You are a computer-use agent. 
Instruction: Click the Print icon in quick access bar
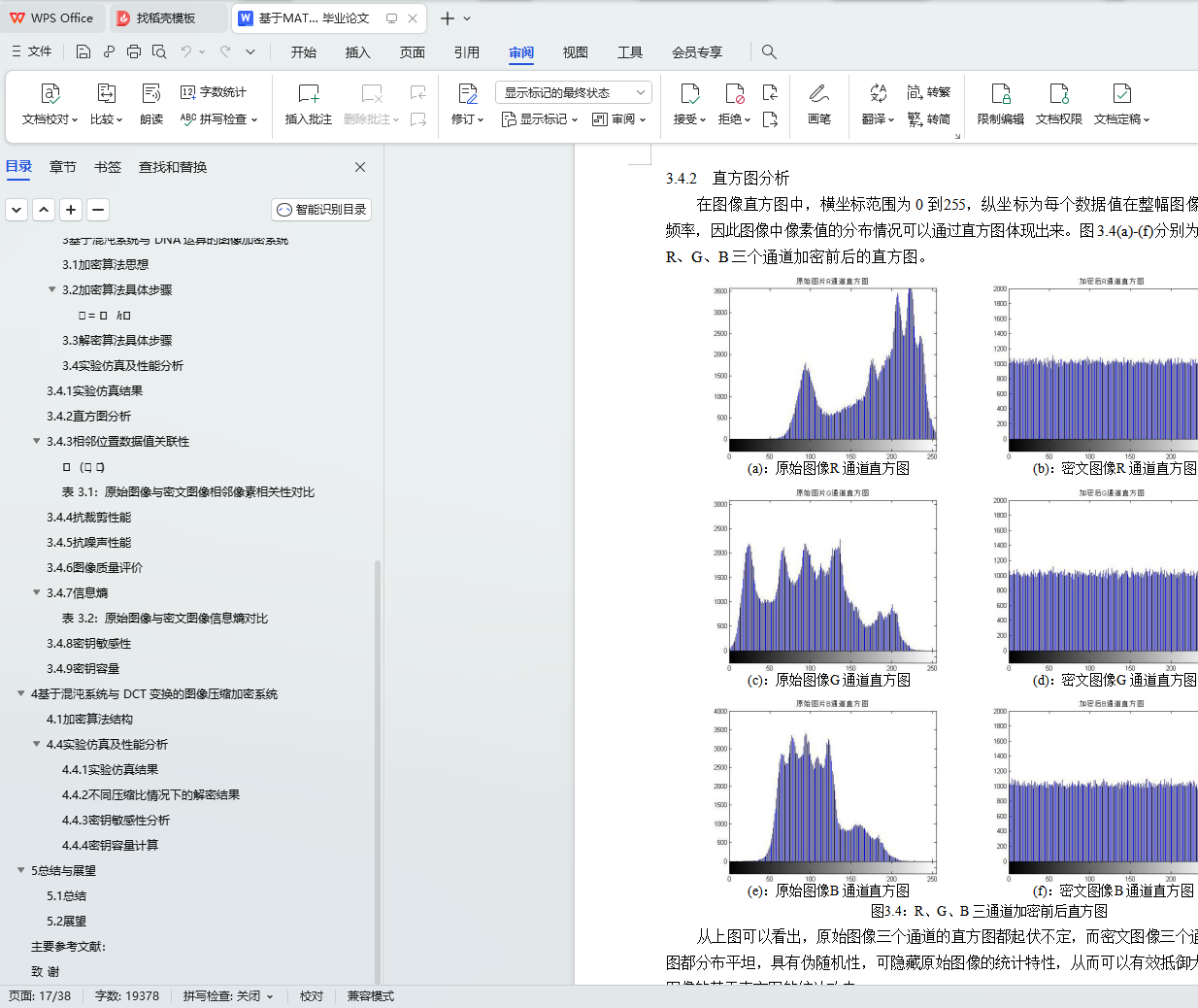coord(134,51)
